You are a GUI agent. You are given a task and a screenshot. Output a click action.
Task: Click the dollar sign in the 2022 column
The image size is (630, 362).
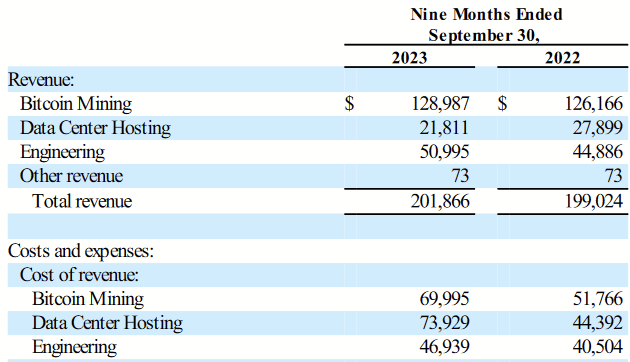[x=503, y=104]
